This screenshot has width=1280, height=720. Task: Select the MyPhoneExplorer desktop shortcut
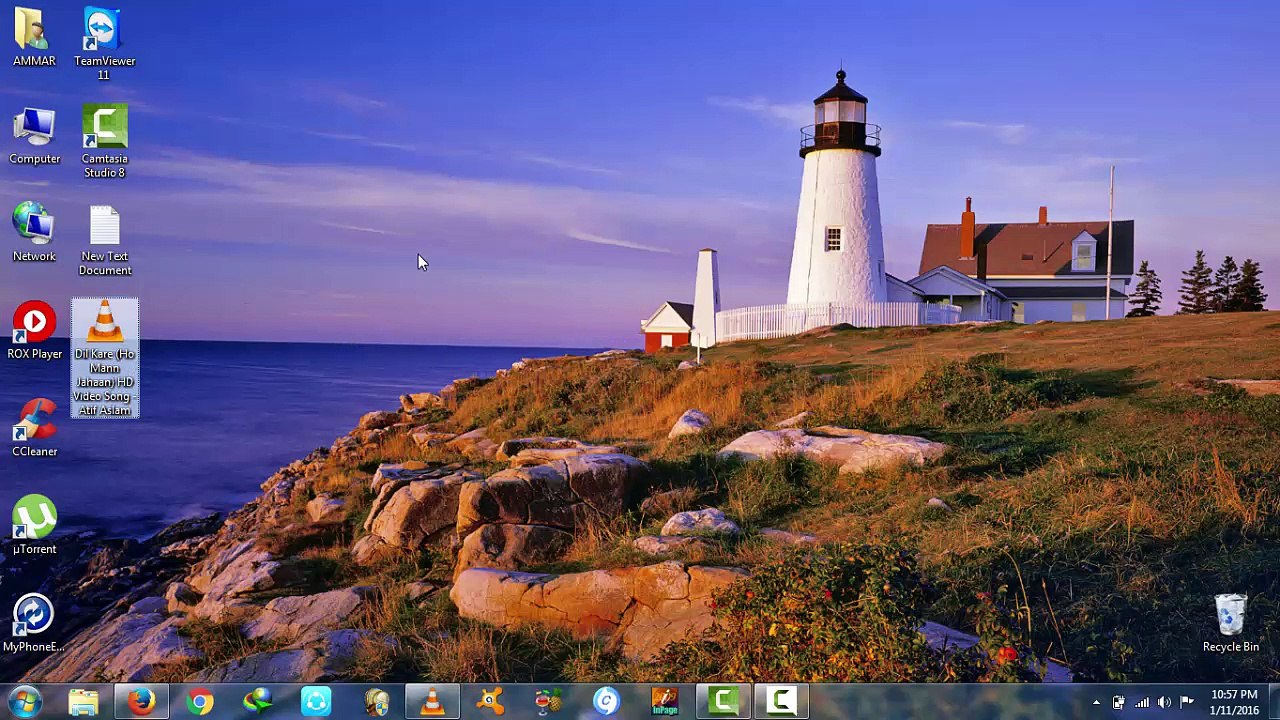(x=34, y=616)
